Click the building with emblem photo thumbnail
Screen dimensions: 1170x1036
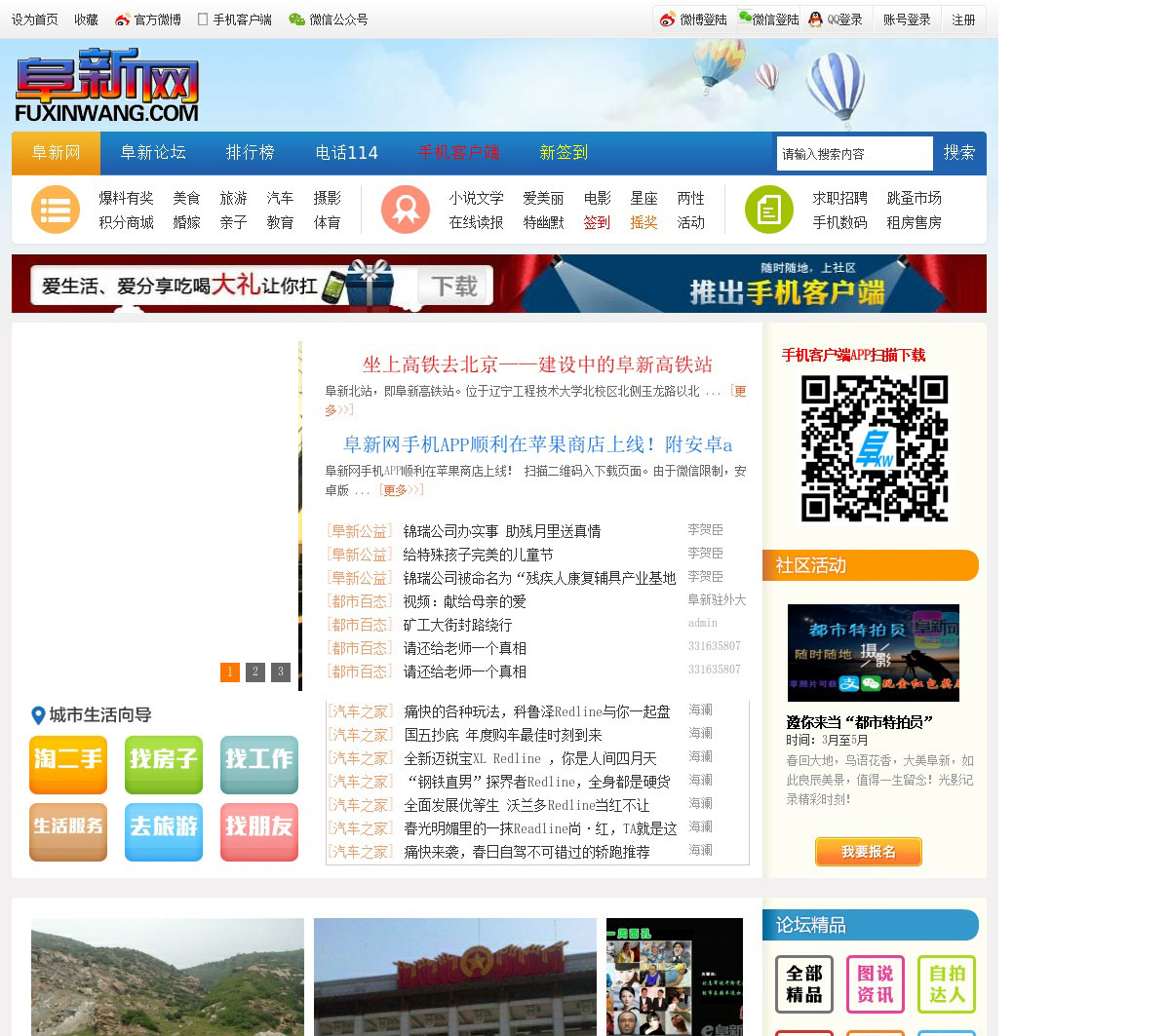(455, 977)
